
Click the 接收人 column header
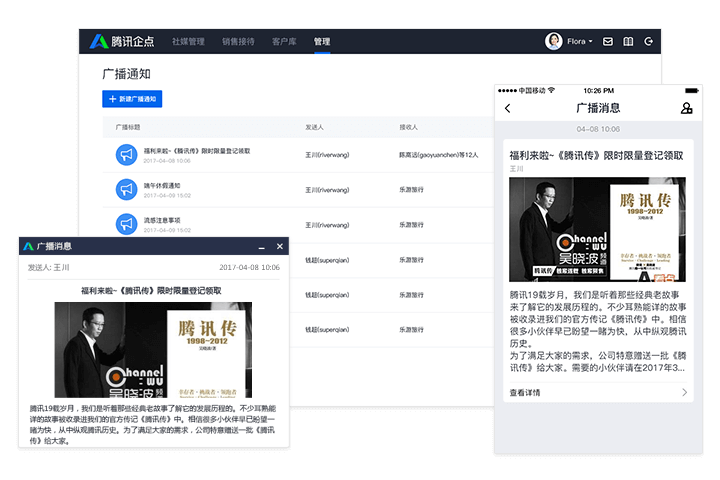click(x=409, y=127)
